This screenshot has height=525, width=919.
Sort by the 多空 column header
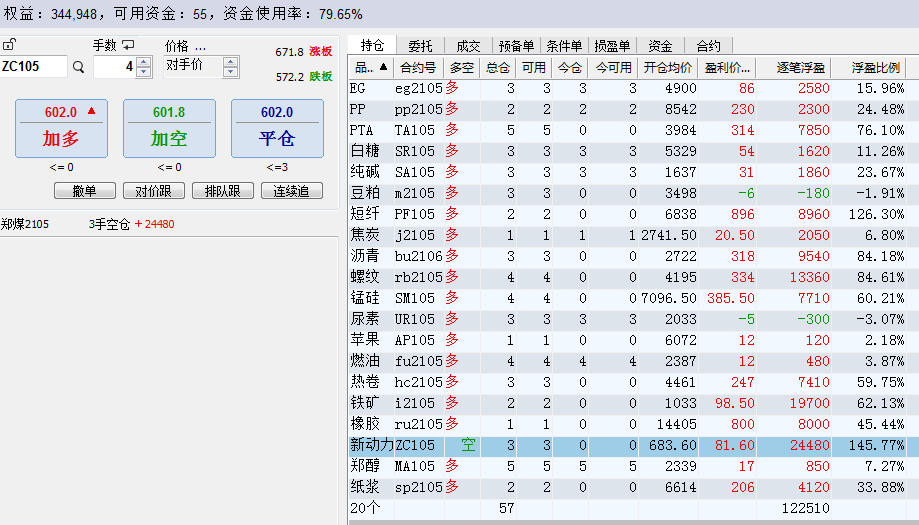[x=462, y=68]
